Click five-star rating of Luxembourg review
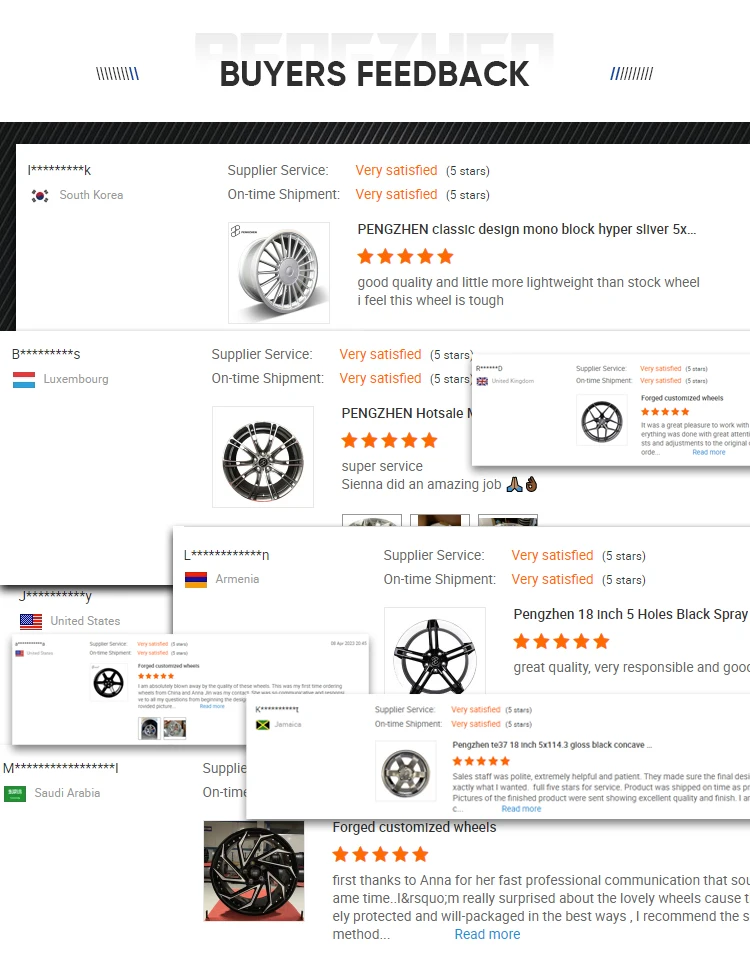This screenshot has height=956, width=750. pos(390,441)
